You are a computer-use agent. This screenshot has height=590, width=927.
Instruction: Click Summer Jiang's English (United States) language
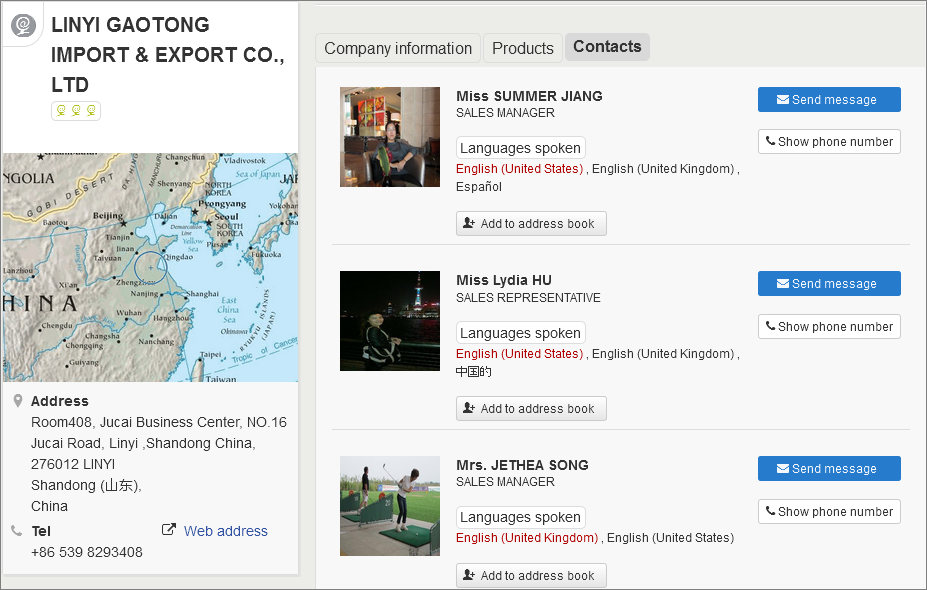(x=520, y=169)
